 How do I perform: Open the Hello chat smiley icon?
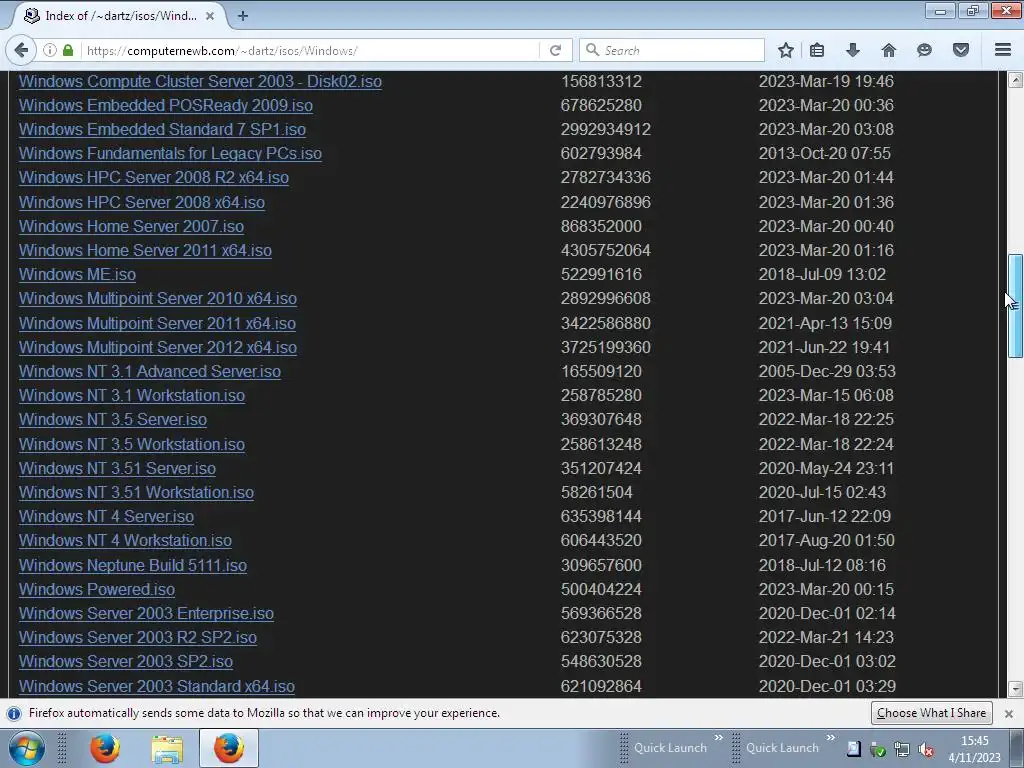point(924,50)
